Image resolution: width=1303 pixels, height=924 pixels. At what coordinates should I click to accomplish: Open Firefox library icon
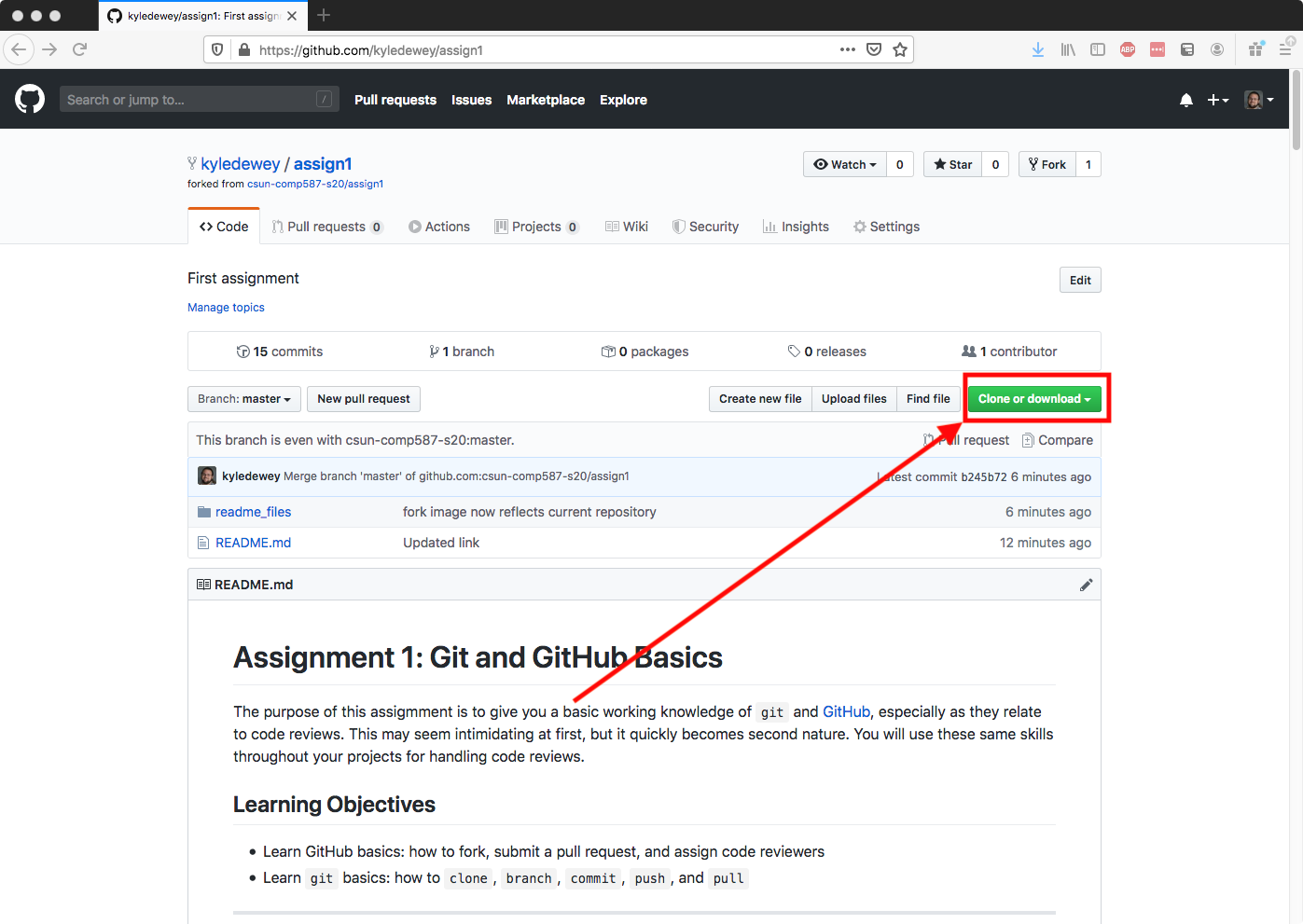(x=1068, y=49)
